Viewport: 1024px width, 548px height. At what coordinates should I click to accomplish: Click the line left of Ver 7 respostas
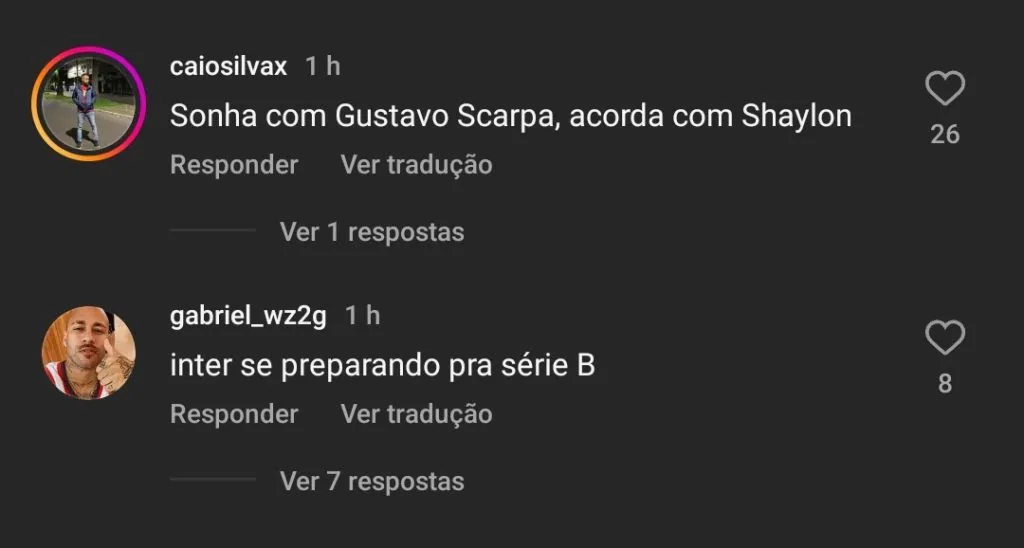tap(213, 479)
